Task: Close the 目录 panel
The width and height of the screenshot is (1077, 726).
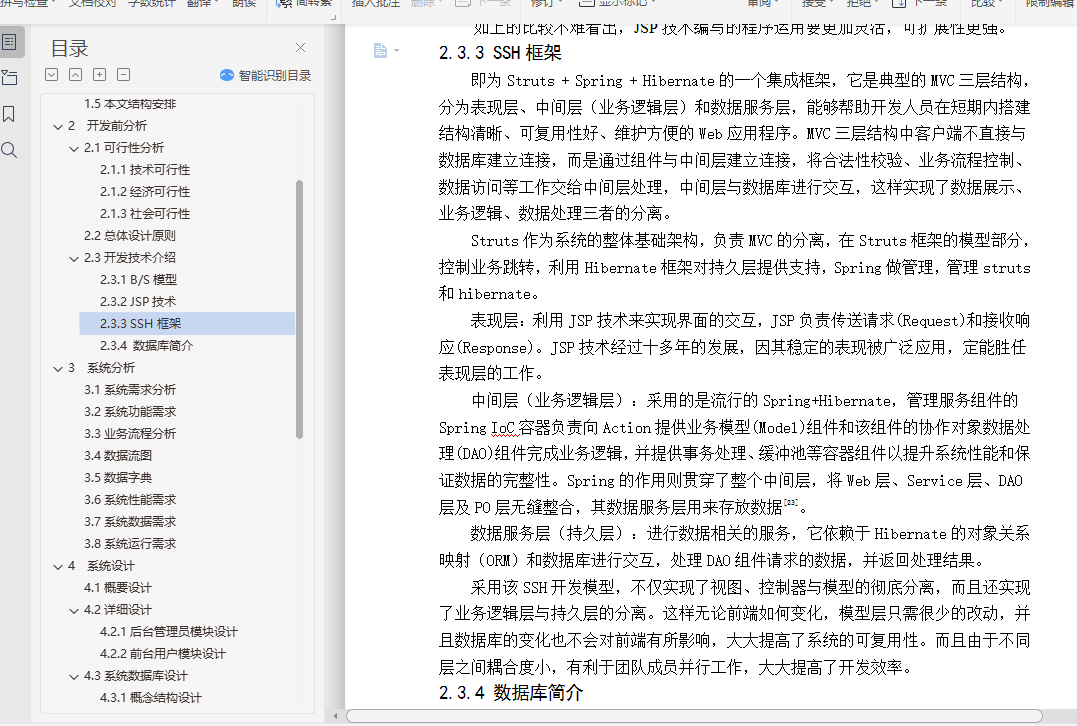Action: pos(300,47)
